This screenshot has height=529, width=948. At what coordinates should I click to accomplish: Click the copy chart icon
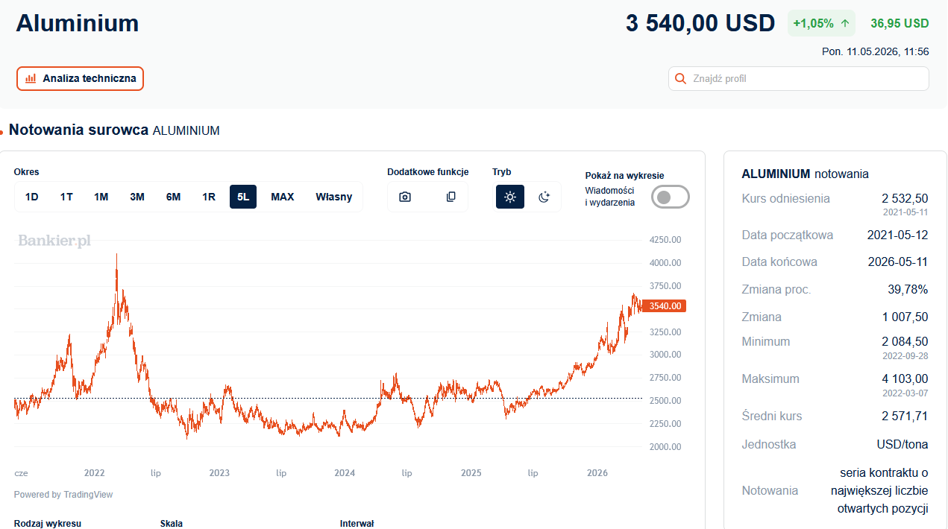451,197
